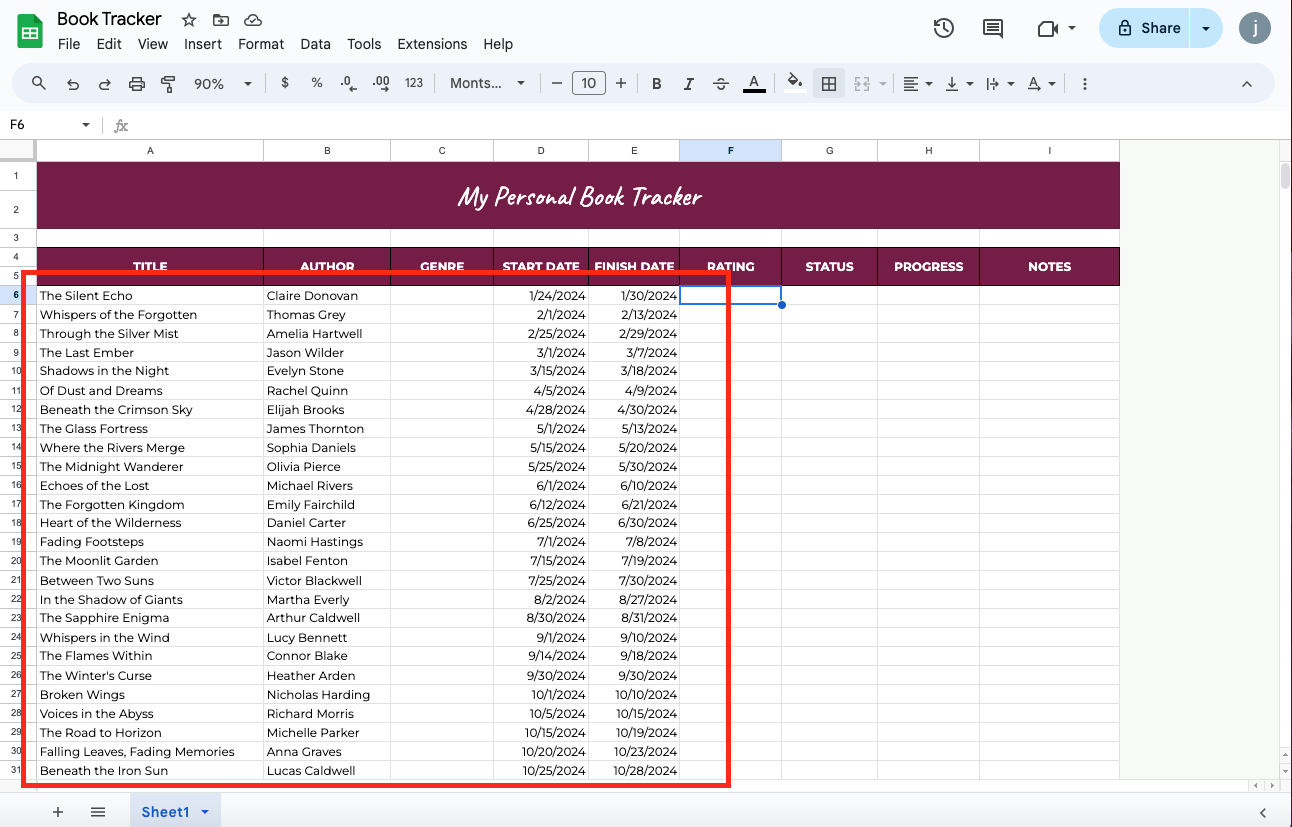The height and width of the screenshot is (827, 1292).
Task: Open the Sheet1 tab dropdown arrow
Action: pyautogui.click(x=205, y=812)
